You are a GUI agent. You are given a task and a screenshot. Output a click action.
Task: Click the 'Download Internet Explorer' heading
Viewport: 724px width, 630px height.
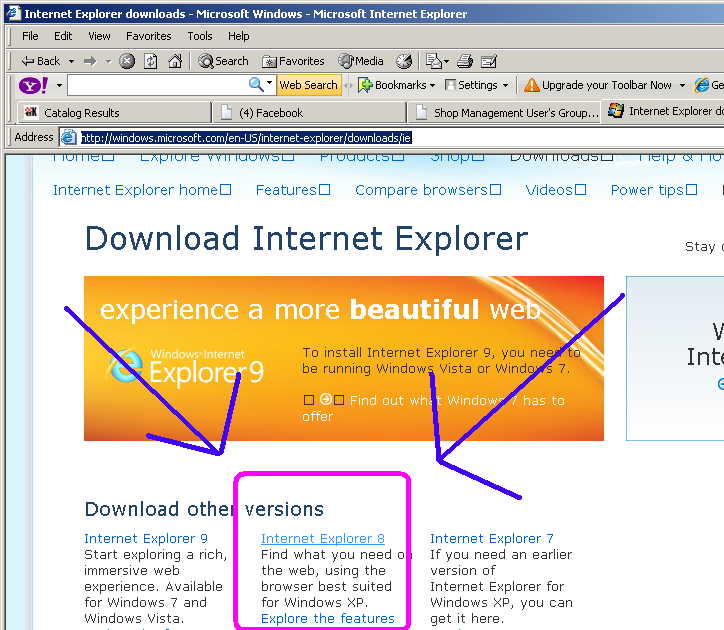(x=306, y=239)
